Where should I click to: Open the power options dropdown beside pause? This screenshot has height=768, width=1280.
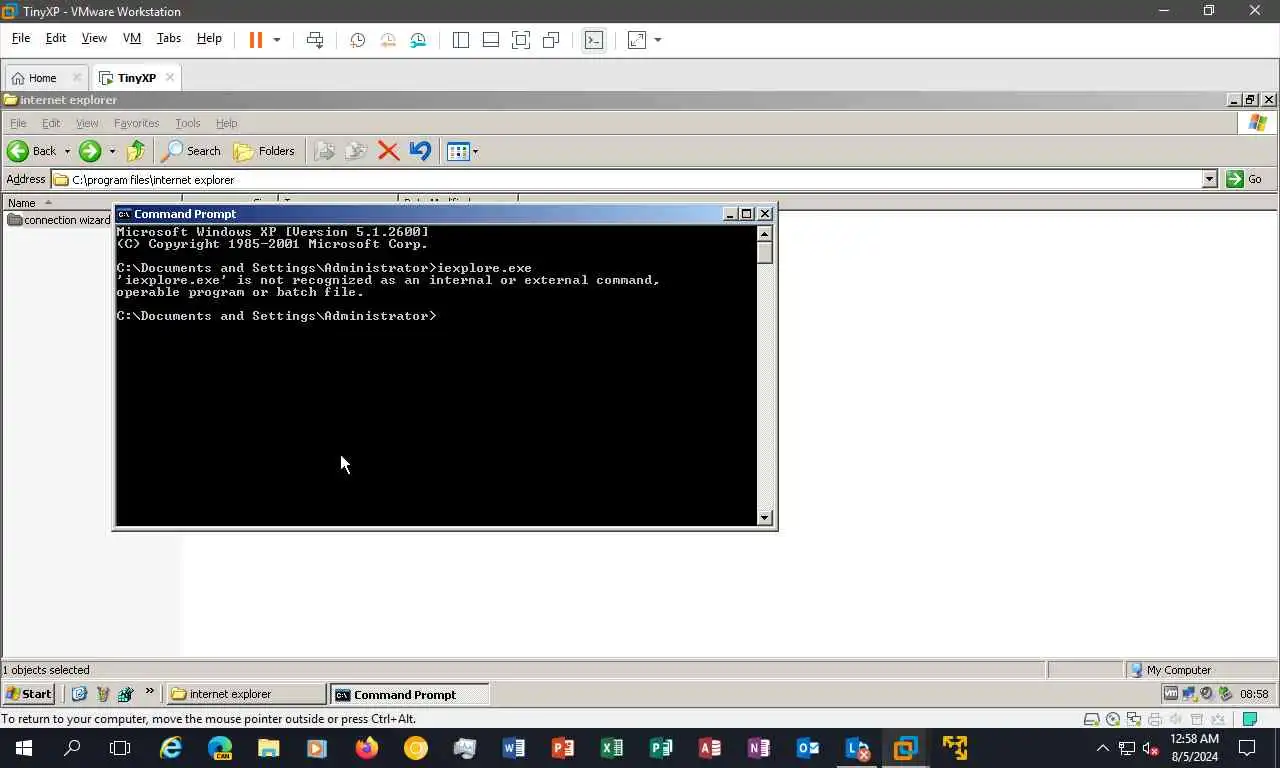[x=277, y=40]
